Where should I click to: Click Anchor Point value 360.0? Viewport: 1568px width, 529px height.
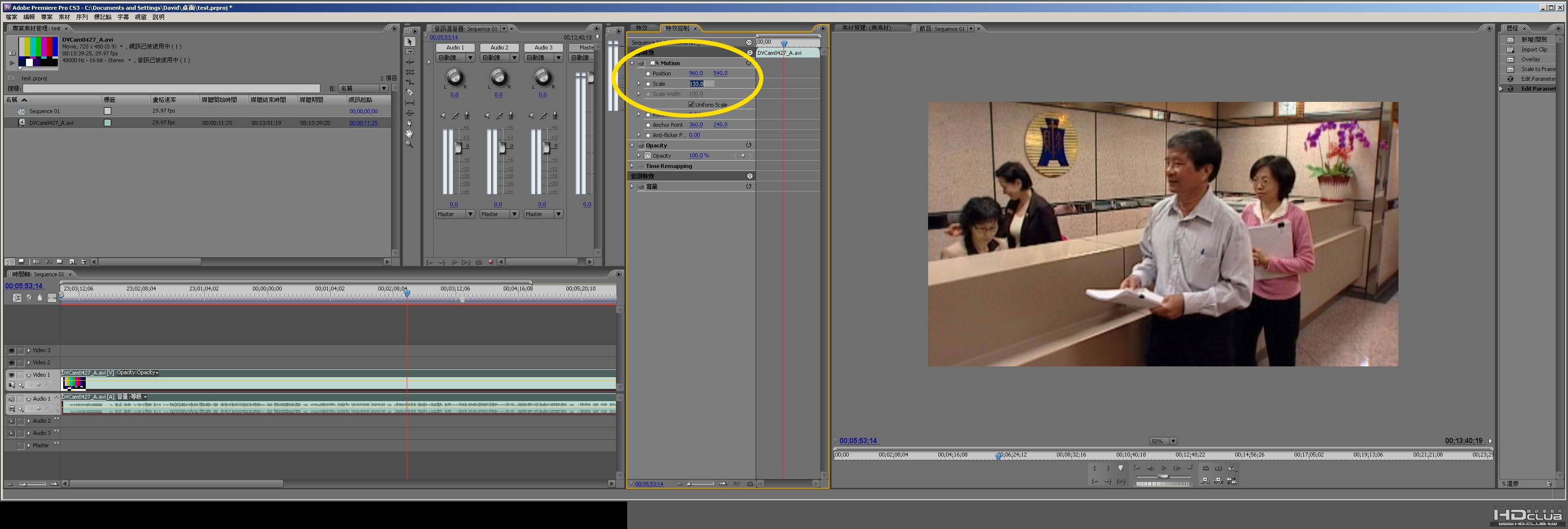tap(696, 125)
